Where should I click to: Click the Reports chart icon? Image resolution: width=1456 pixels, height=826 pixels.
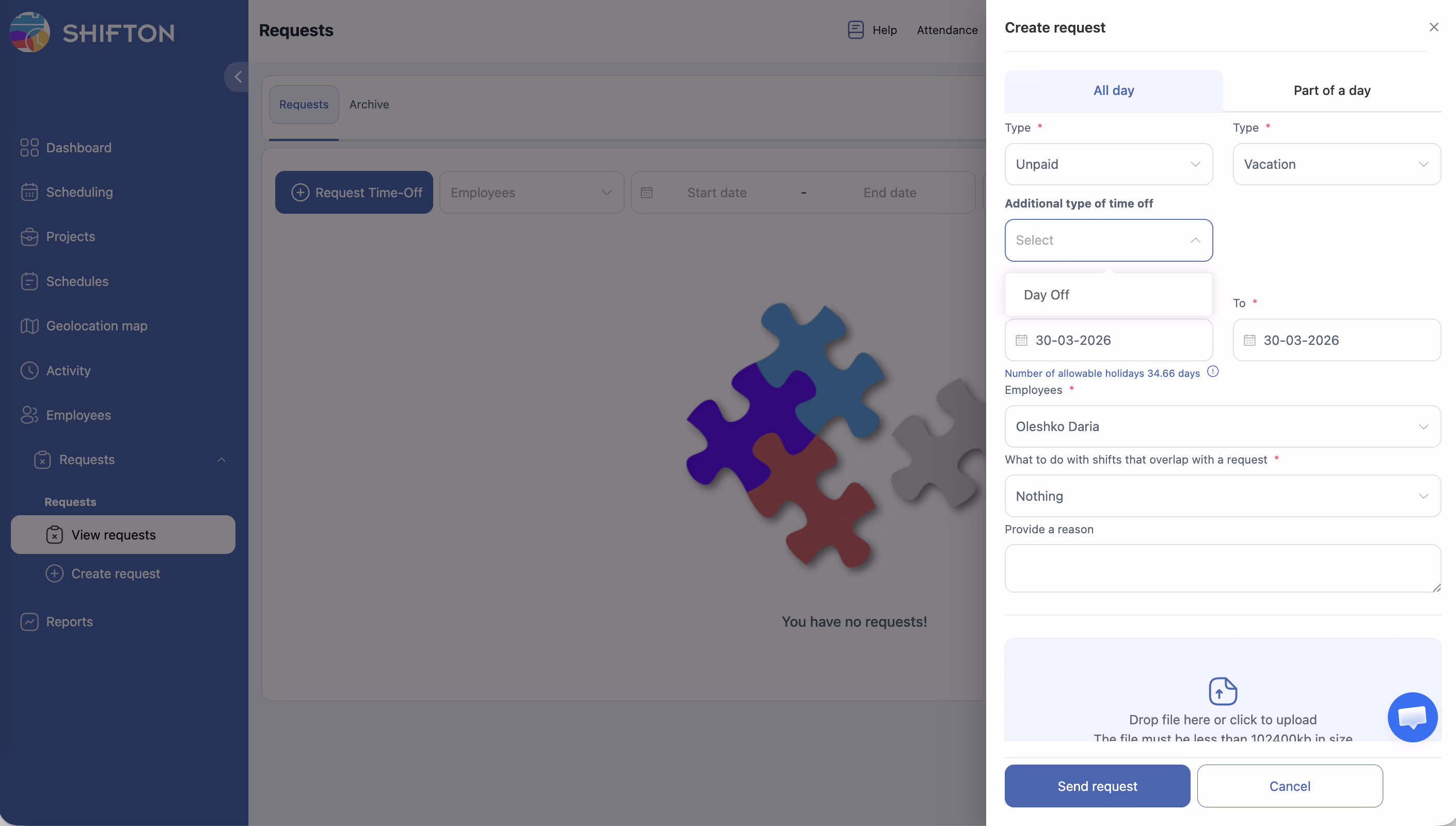point(29,622)
